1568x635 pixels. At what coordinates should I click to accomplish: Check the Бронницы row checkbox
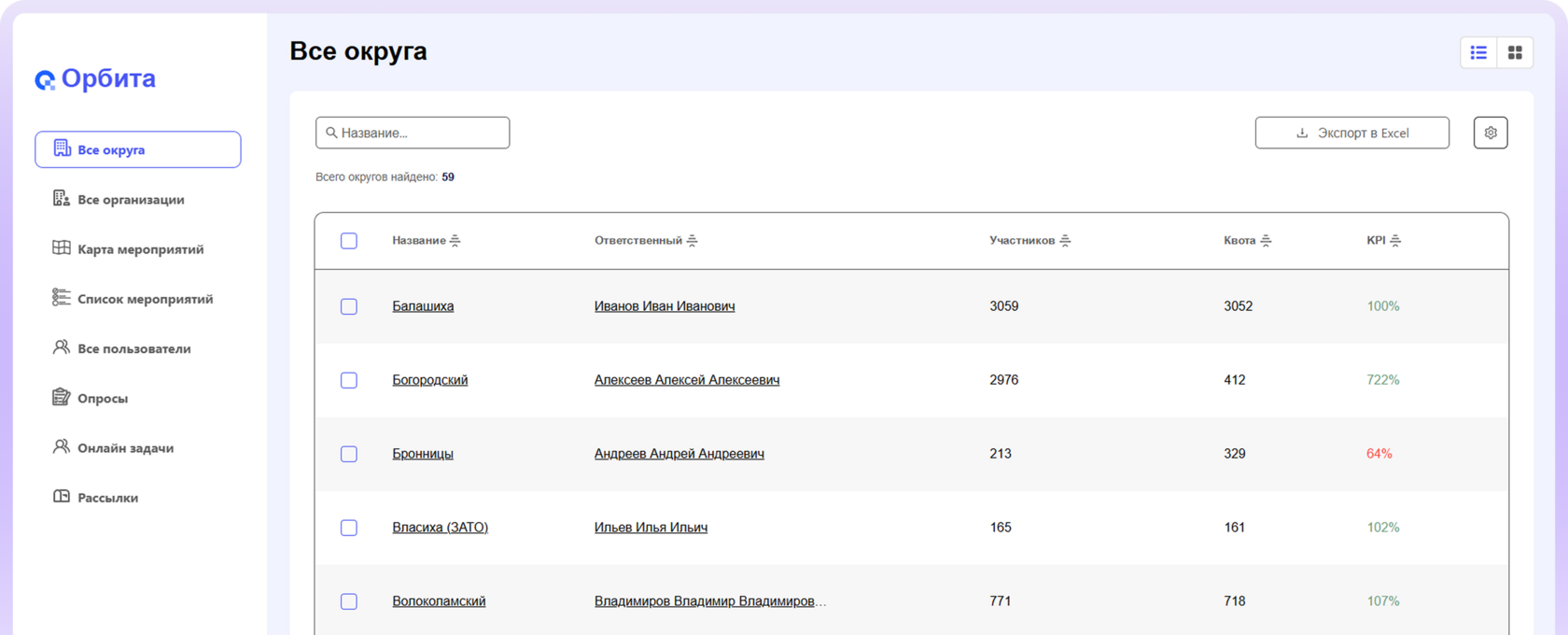(349, 454)
